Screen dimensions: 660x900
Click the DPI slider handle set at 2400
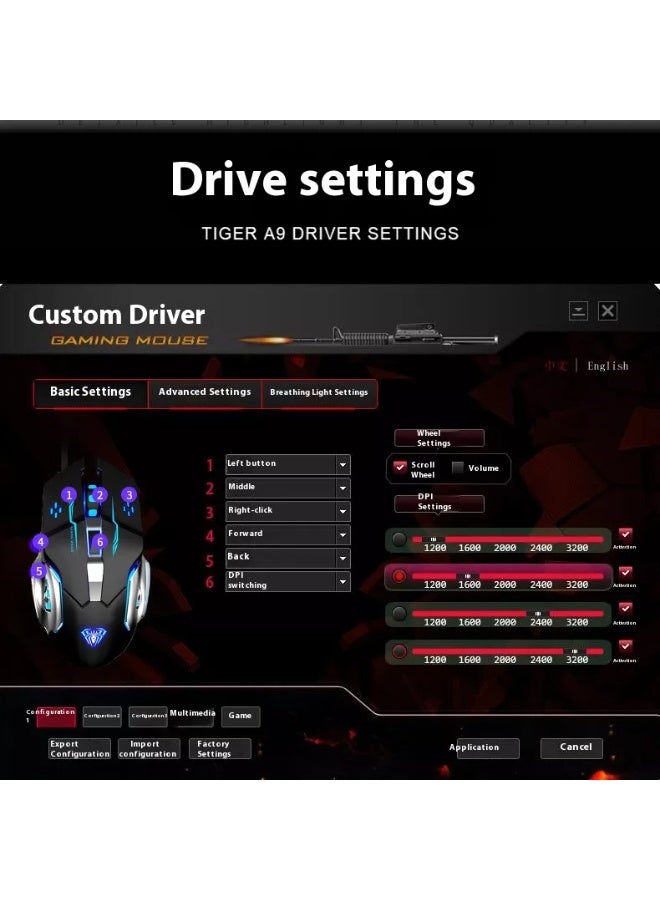[x=538, y=614]
